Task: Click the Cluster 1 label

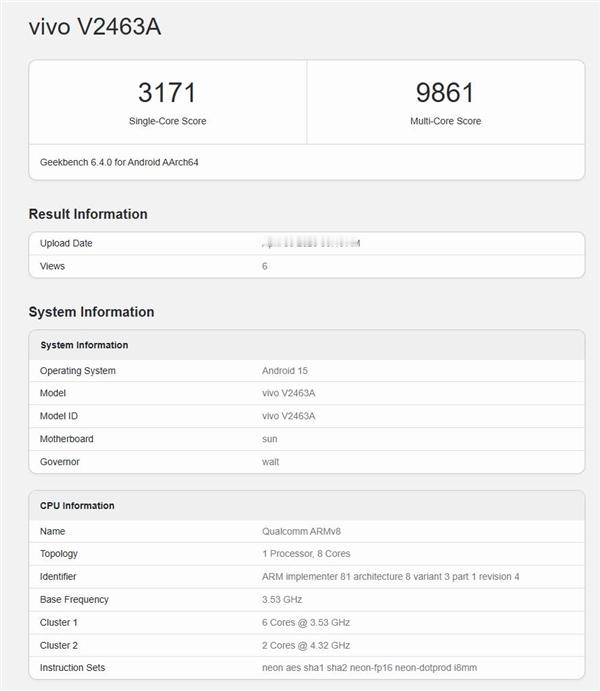Action: click(x=59, y=623)
